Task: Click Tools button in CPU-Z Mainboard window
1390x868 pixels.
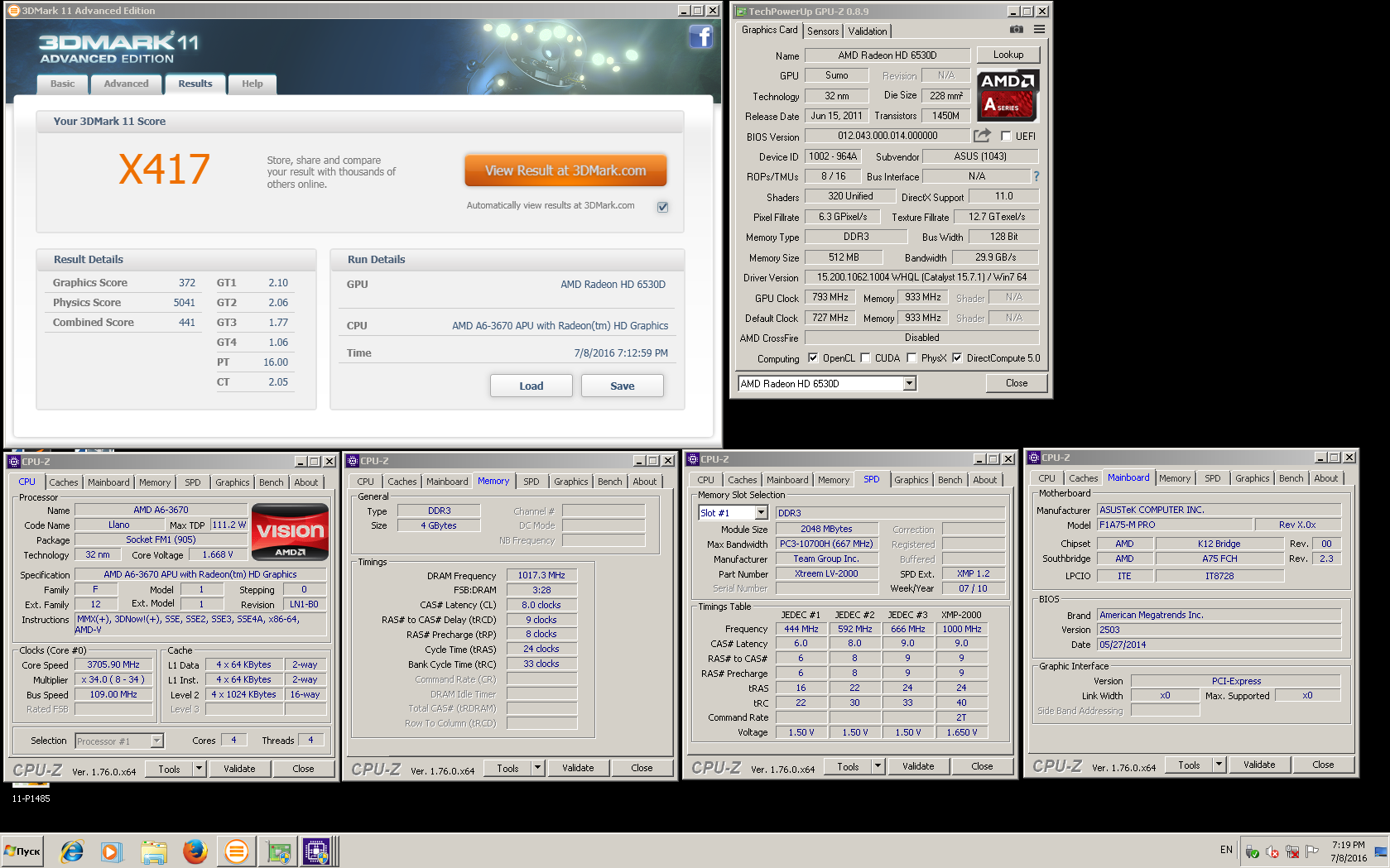Action: [x=1189, y=765]
